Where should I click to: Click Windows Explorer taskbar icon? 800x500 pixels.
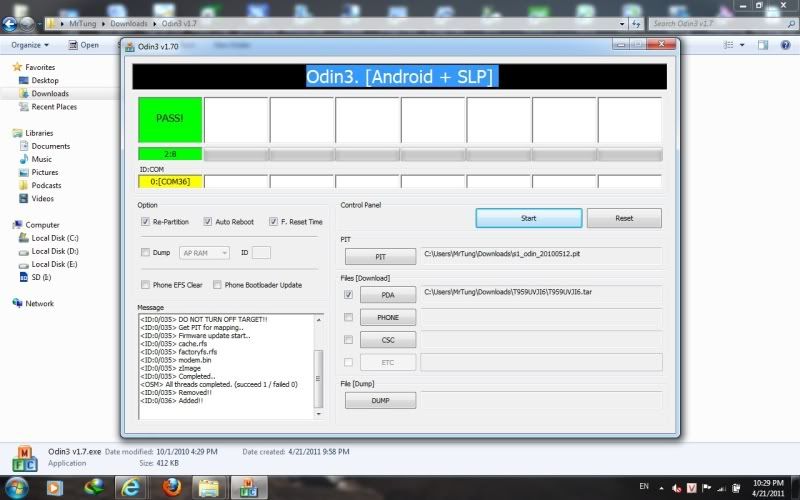tap(209, 487)
